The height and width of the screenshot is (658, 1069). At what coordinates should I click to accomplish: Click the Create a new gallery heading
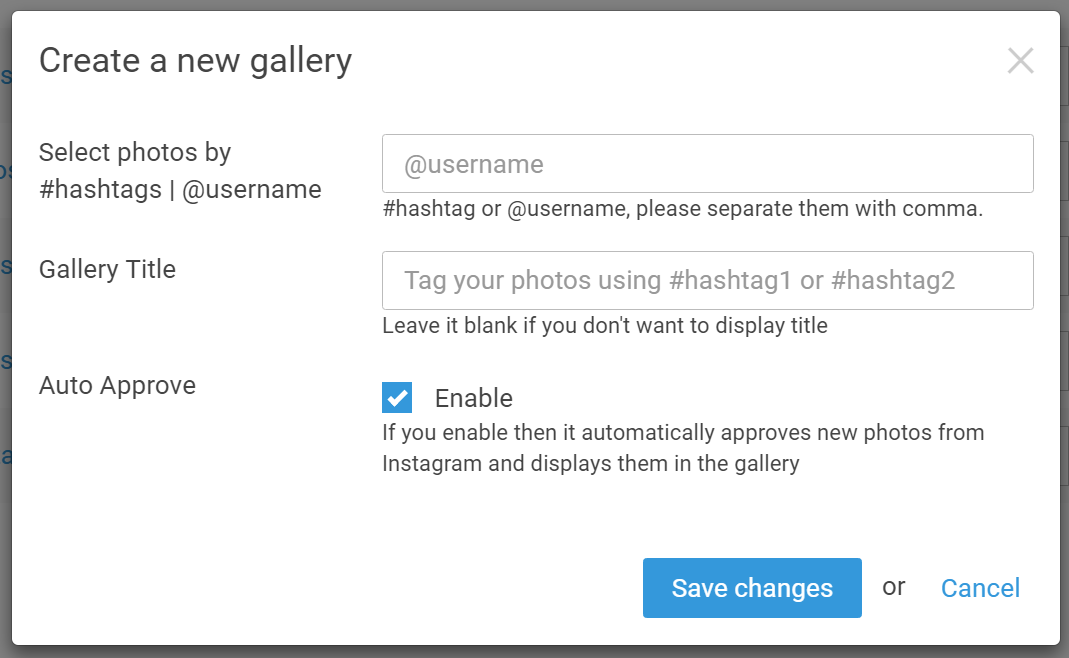[196, 61]
